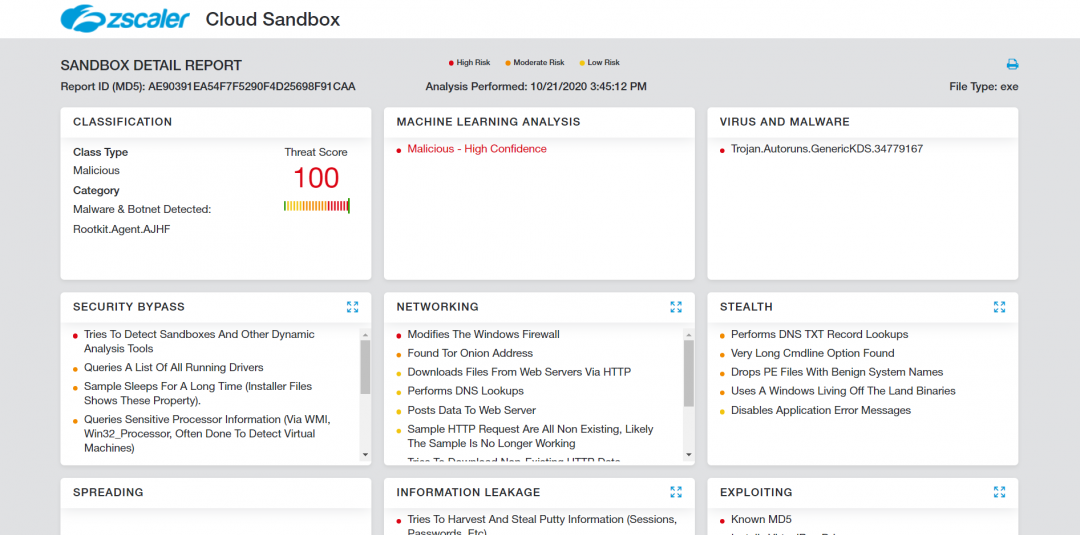Image resolution: width=1080 pixels, height=535 pixels.
Task: Click the threat score color bar
Action: coord(316,206)
